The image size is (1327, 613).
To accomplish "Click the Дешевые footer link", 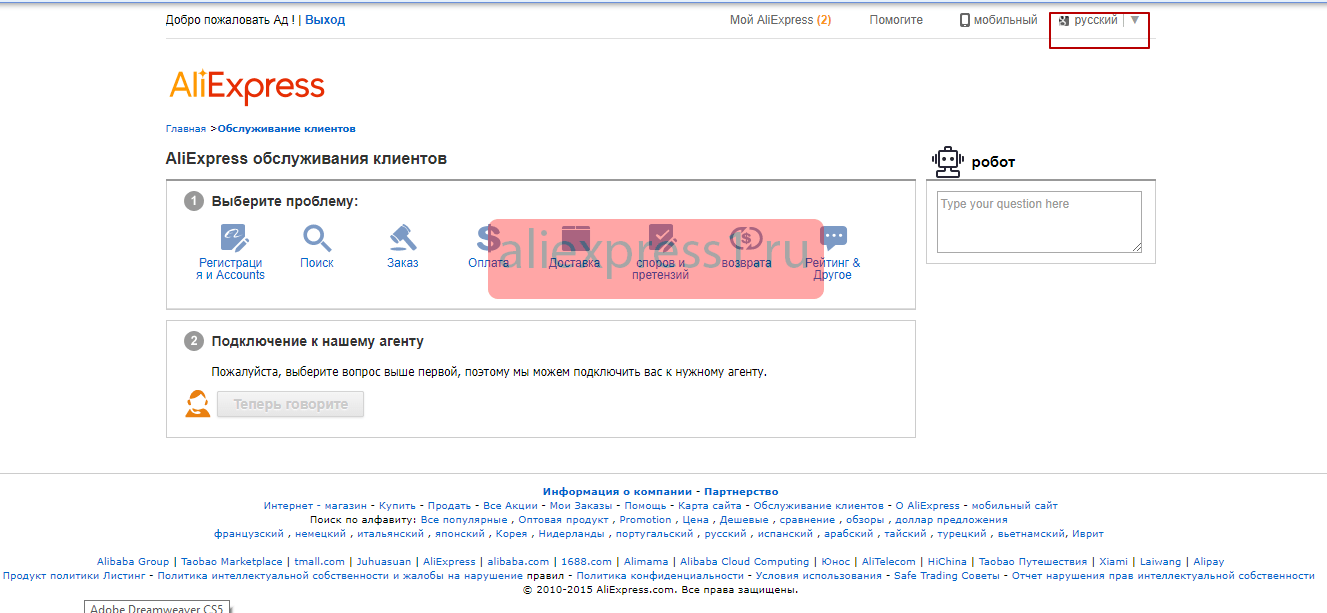I will [745, 520].
